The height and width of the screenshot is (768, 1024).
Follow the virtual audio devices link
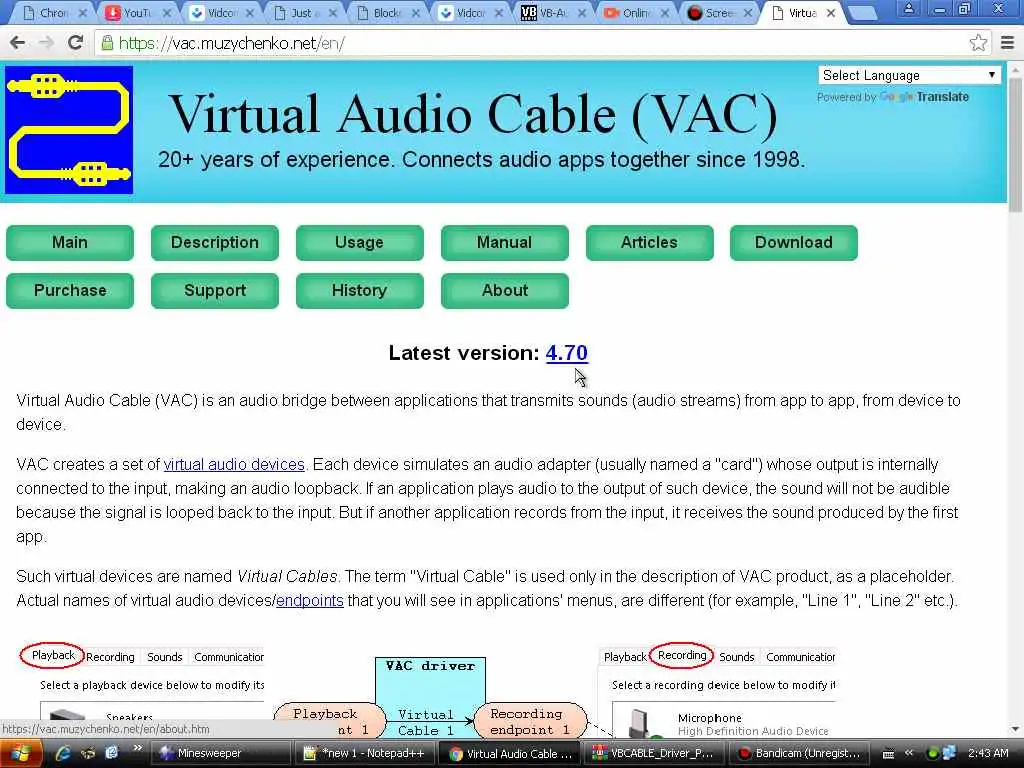pyautogui.click(x=234, y=464)
